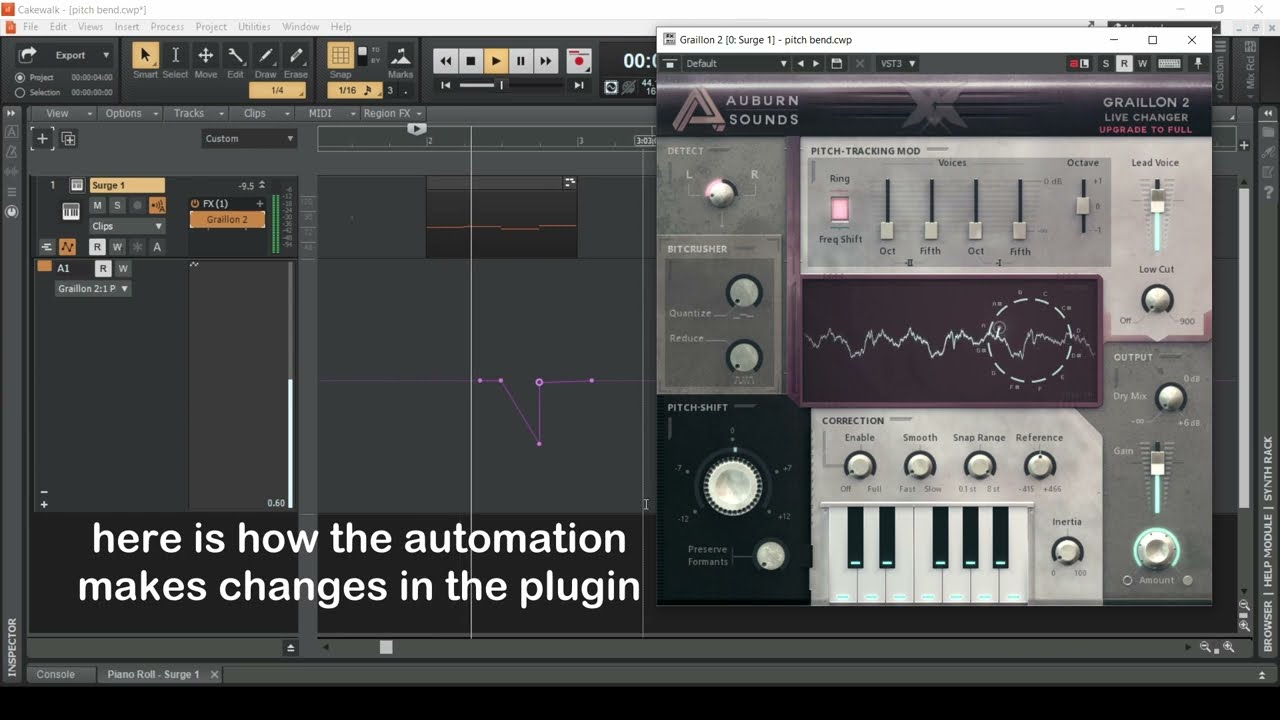Screen dimensions: 1280x720
Task: Toggle Read on A1 automation lane
Action: 103,268
